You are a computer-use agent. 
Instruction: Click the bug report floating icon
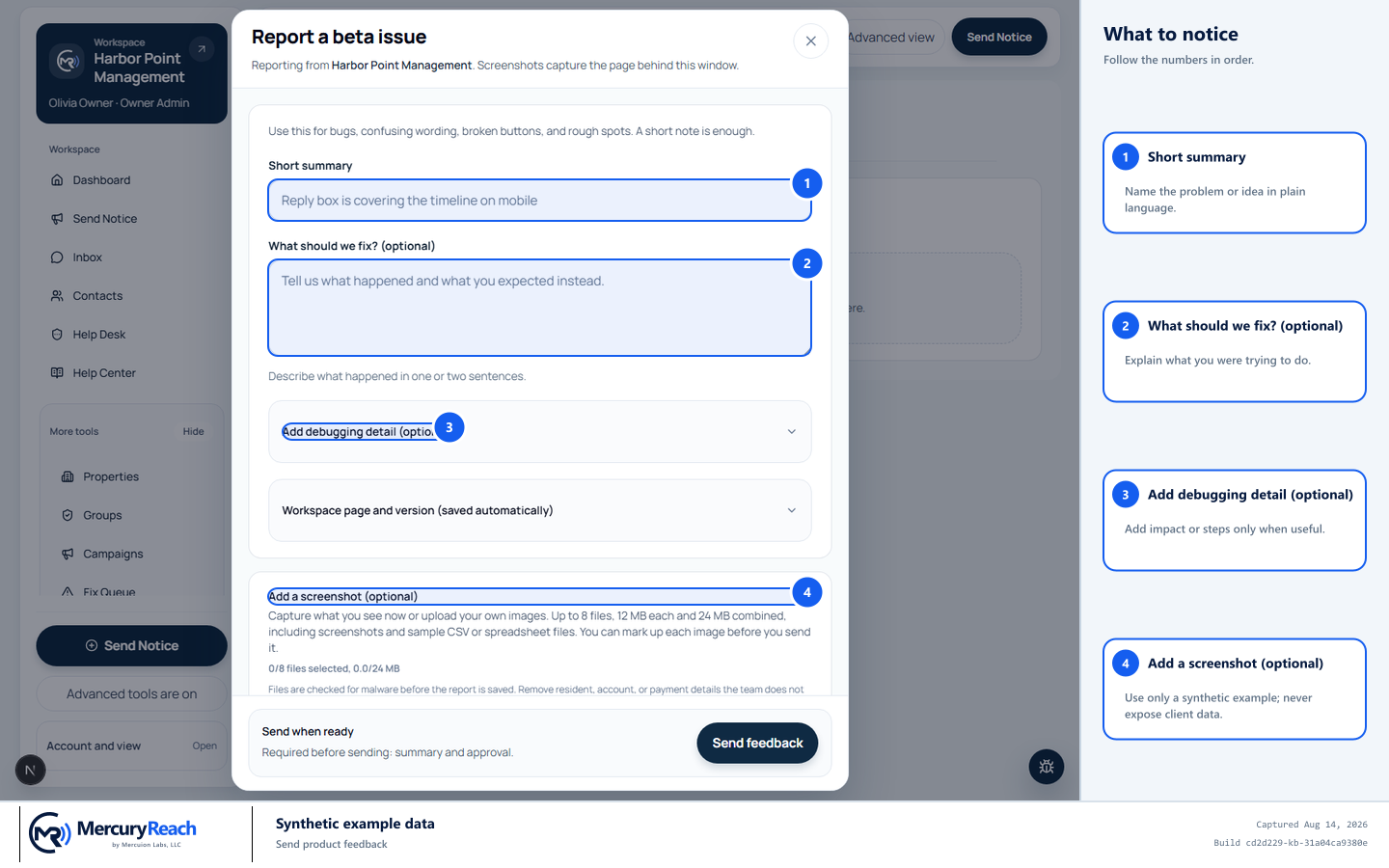[1047, 767]
